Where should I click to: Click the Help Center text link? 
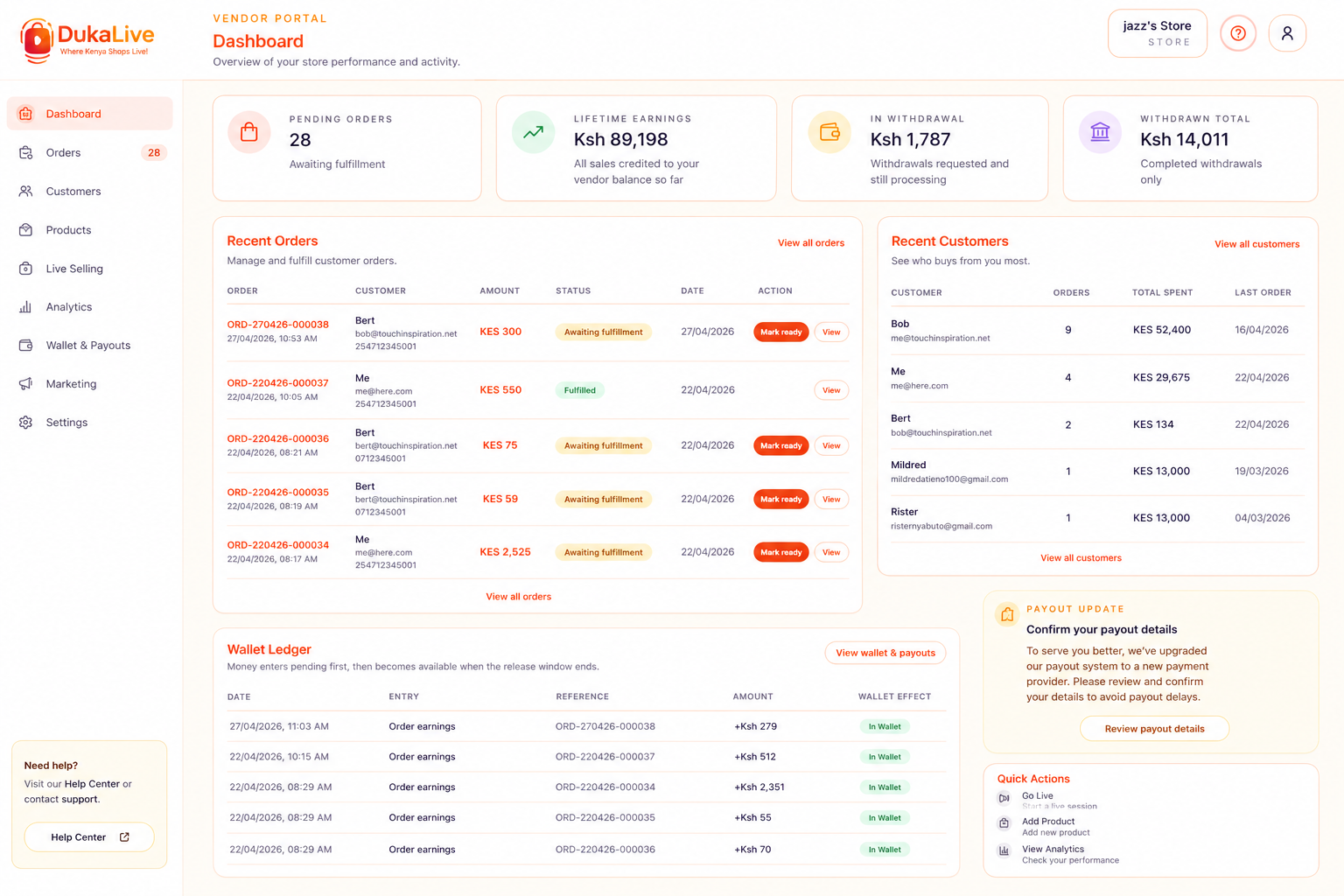[x=92, y=784]
